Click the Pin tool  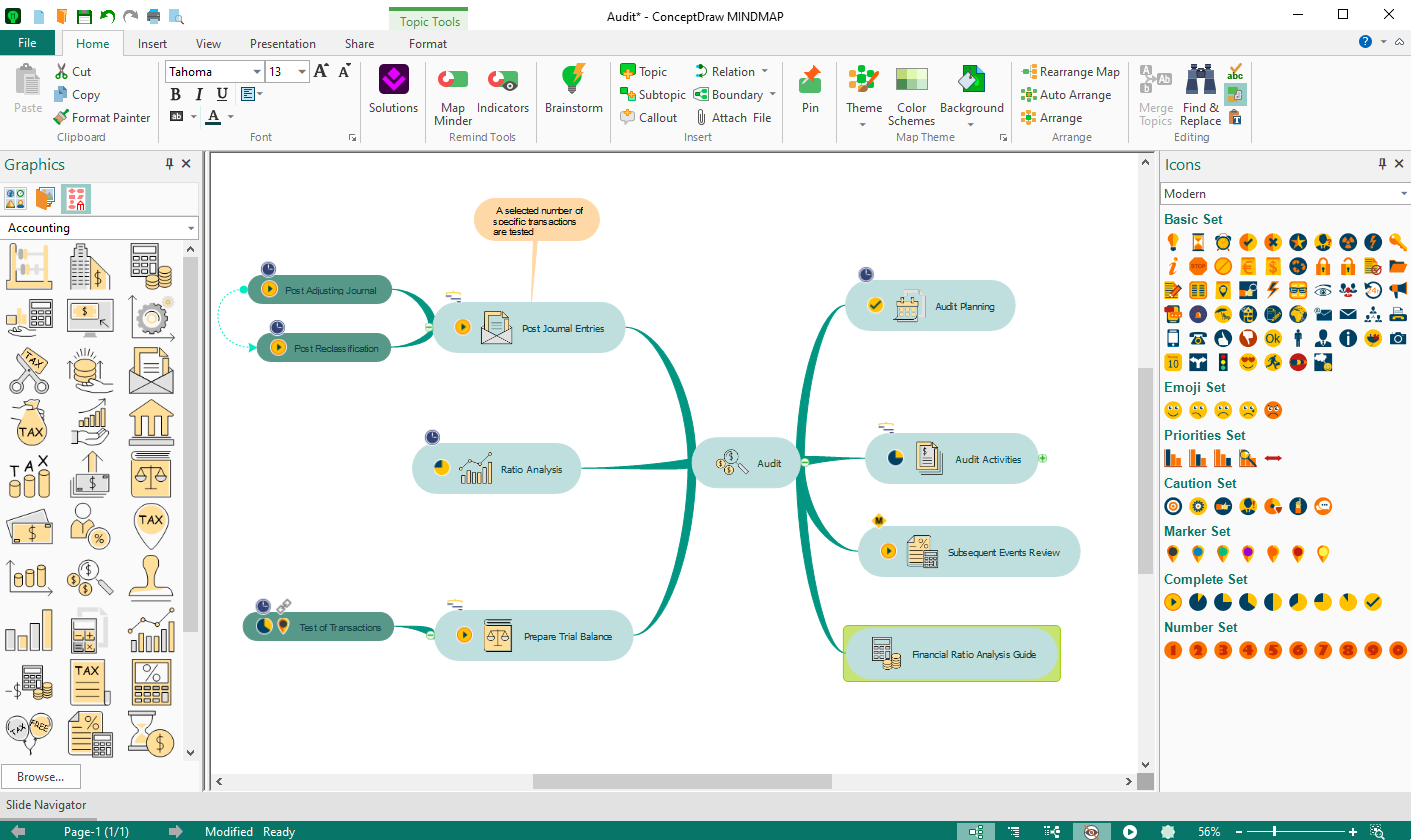(x=810, y=90)
